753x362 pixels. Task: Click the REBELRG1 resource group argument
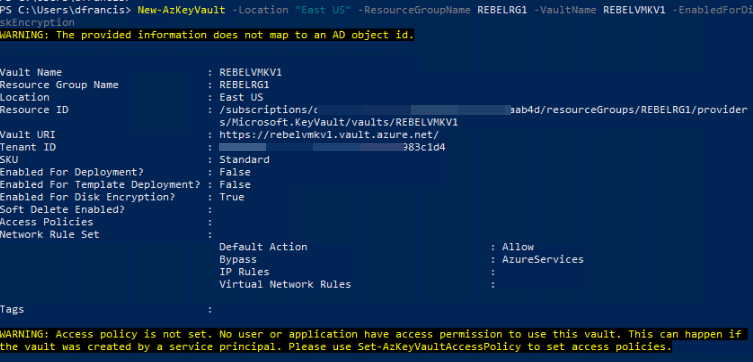[x=502, y=10]
